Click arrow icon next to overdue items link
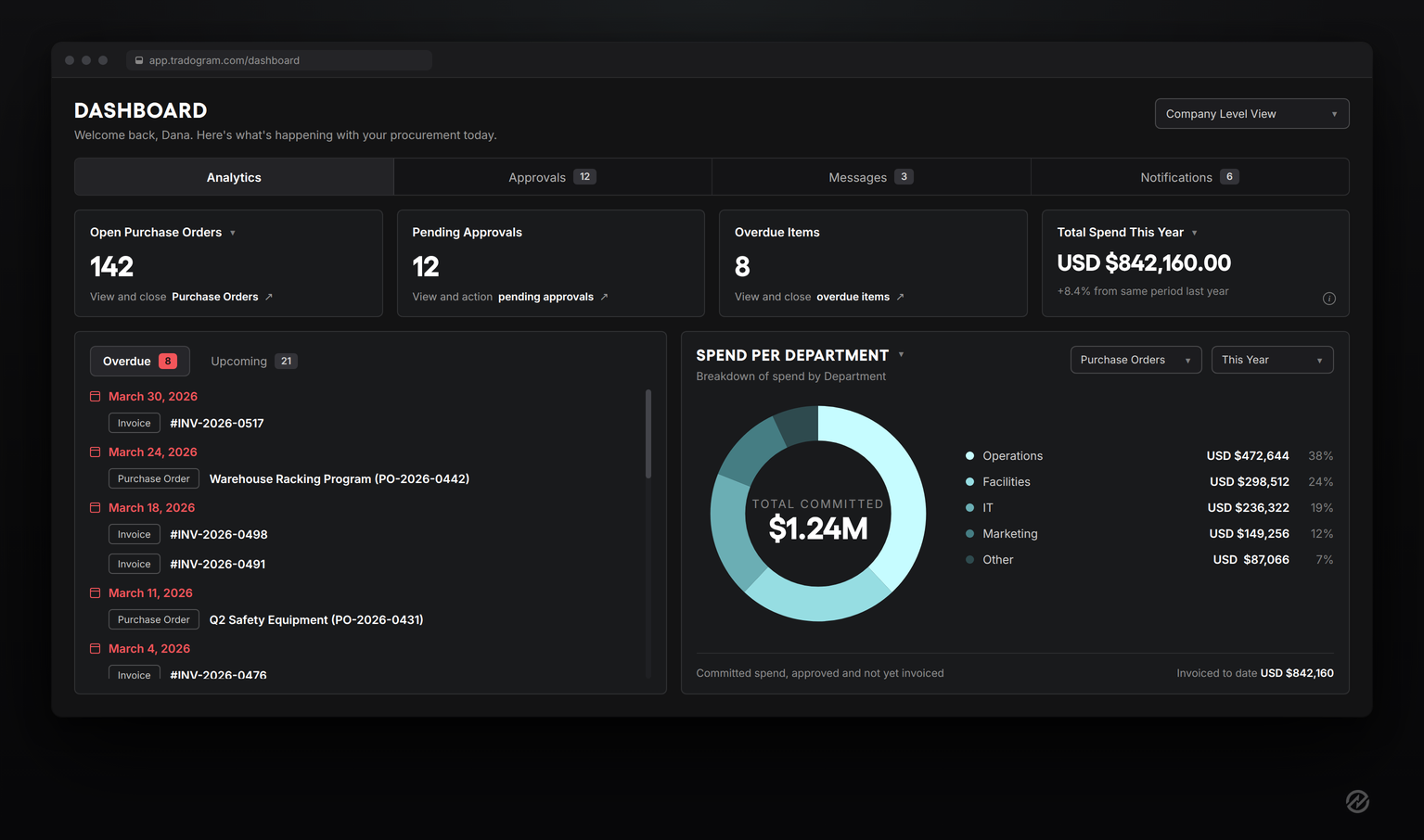Screen dimensions: 1424x840 click(900, 297)
